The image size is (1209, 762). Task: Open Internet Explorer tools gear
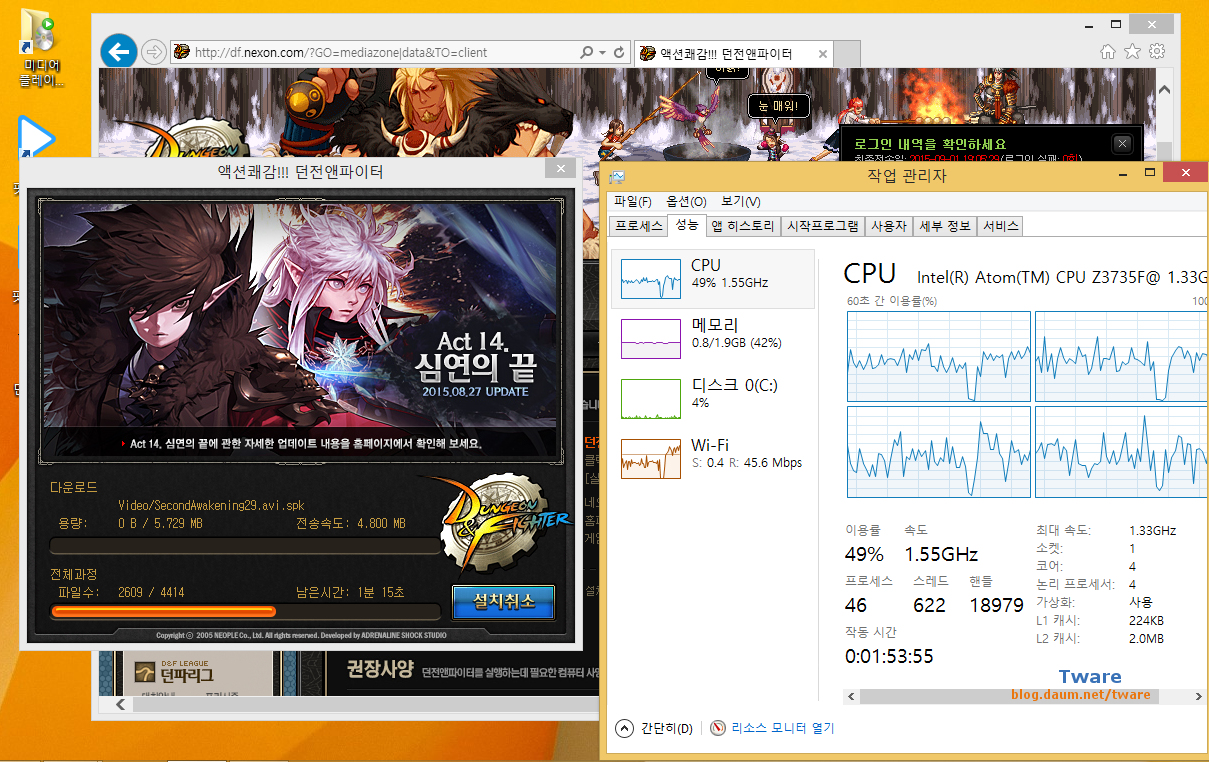1157,51
